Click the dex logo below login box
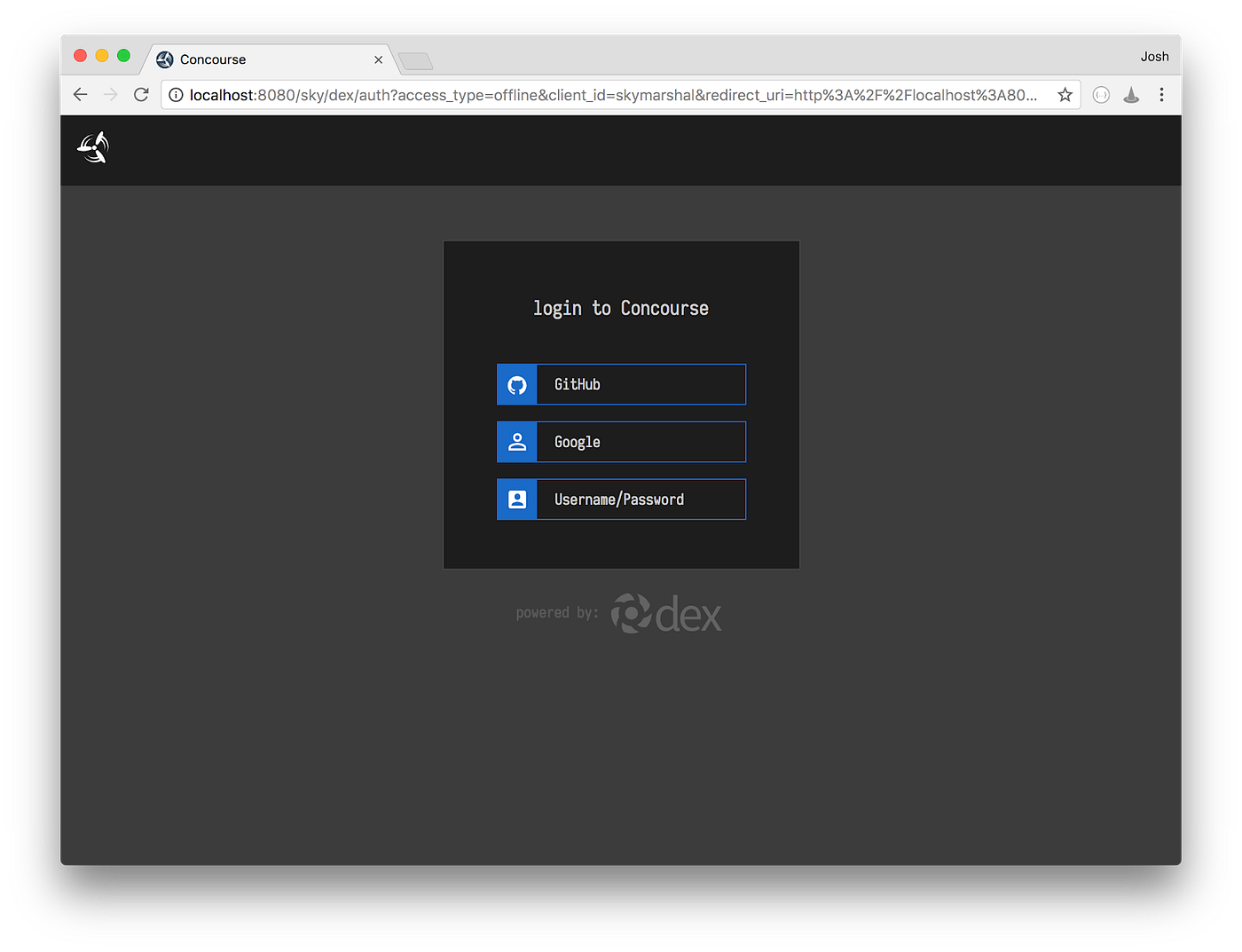The image size is (1242, 952). [x=666, y=614]
